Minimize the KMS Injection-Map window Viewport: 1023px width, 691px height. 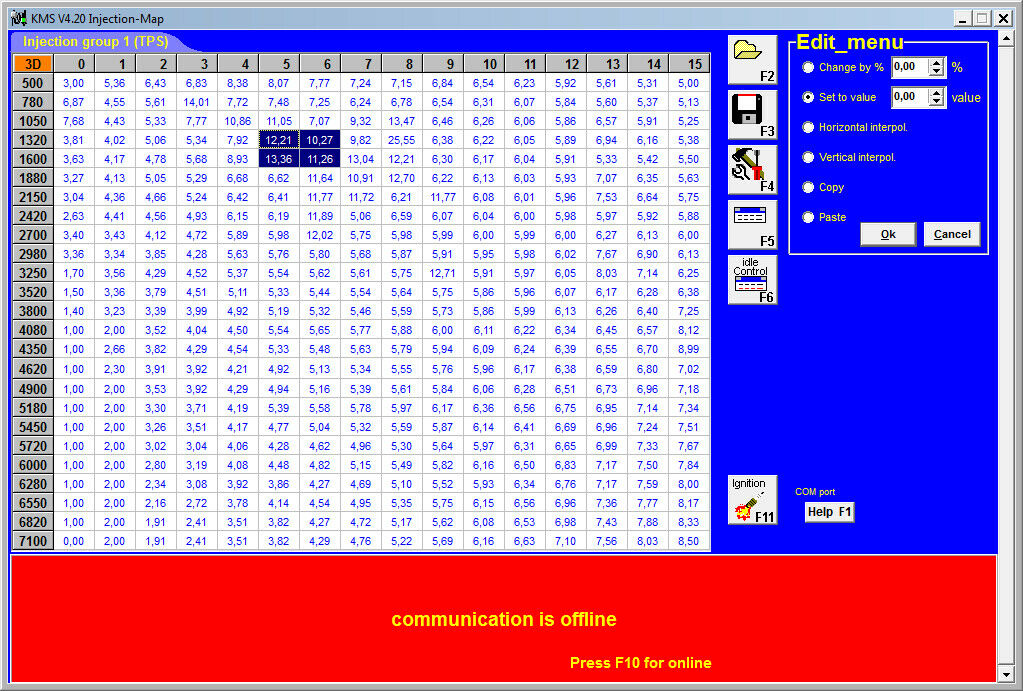point(962,18)
